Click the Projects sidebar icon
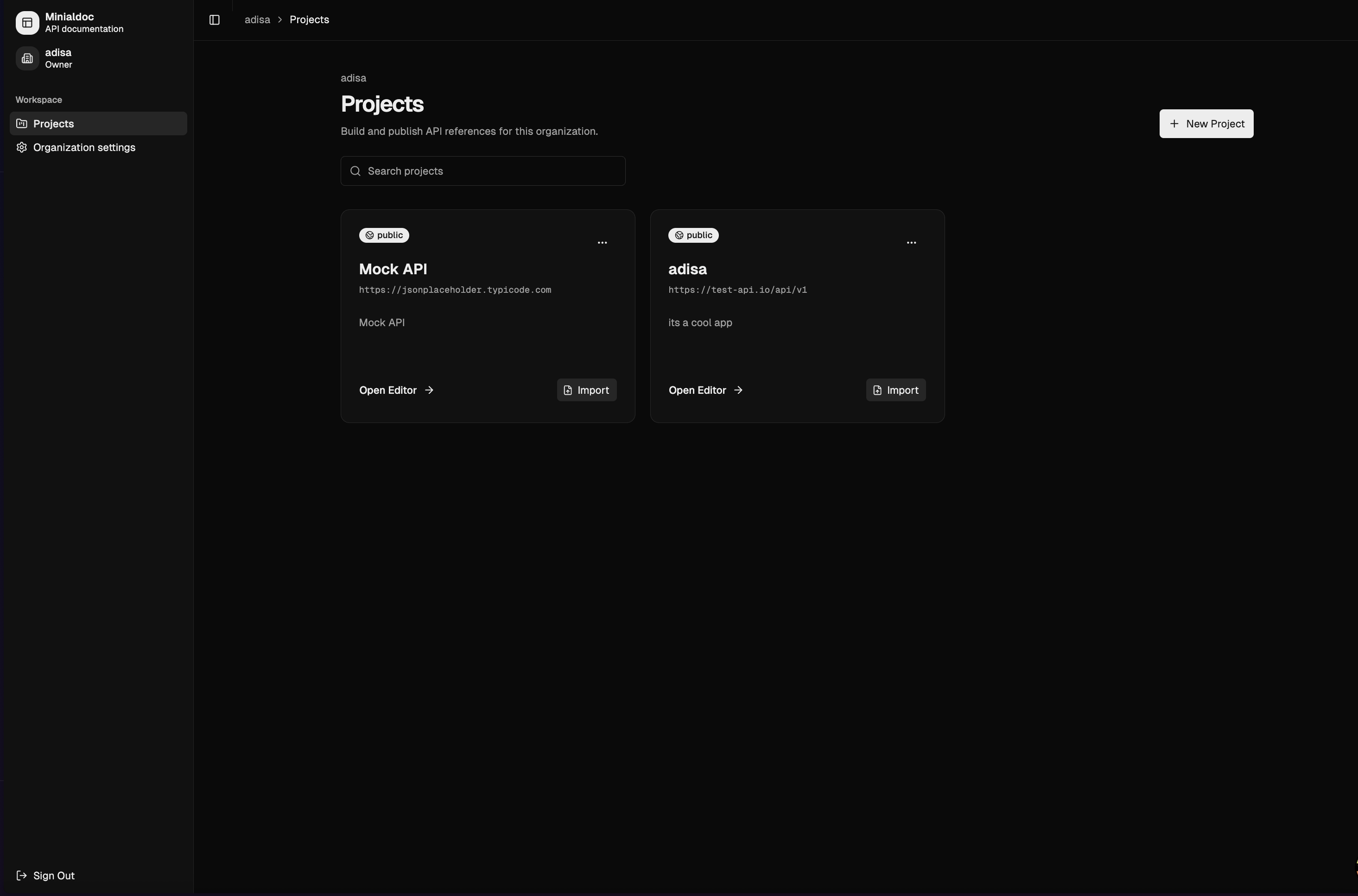 (22, 123)
